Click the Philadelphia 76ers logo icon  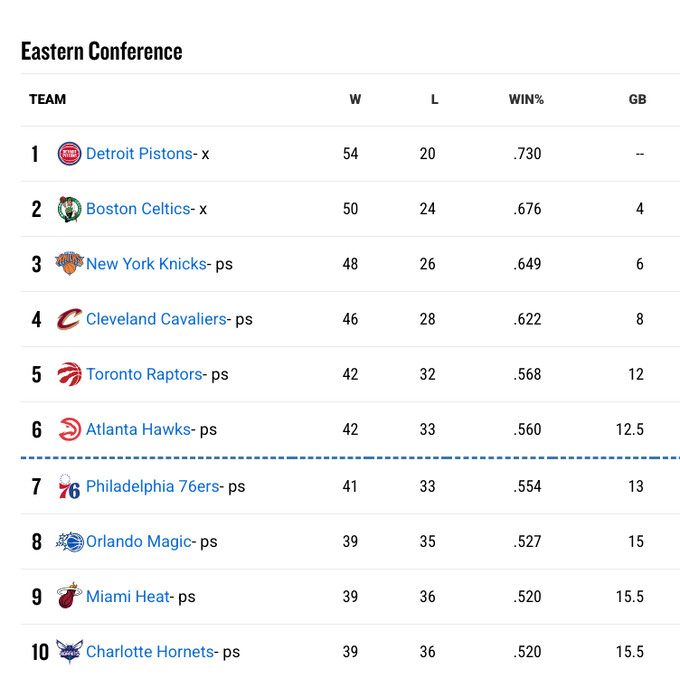click(x=69, y=487)
